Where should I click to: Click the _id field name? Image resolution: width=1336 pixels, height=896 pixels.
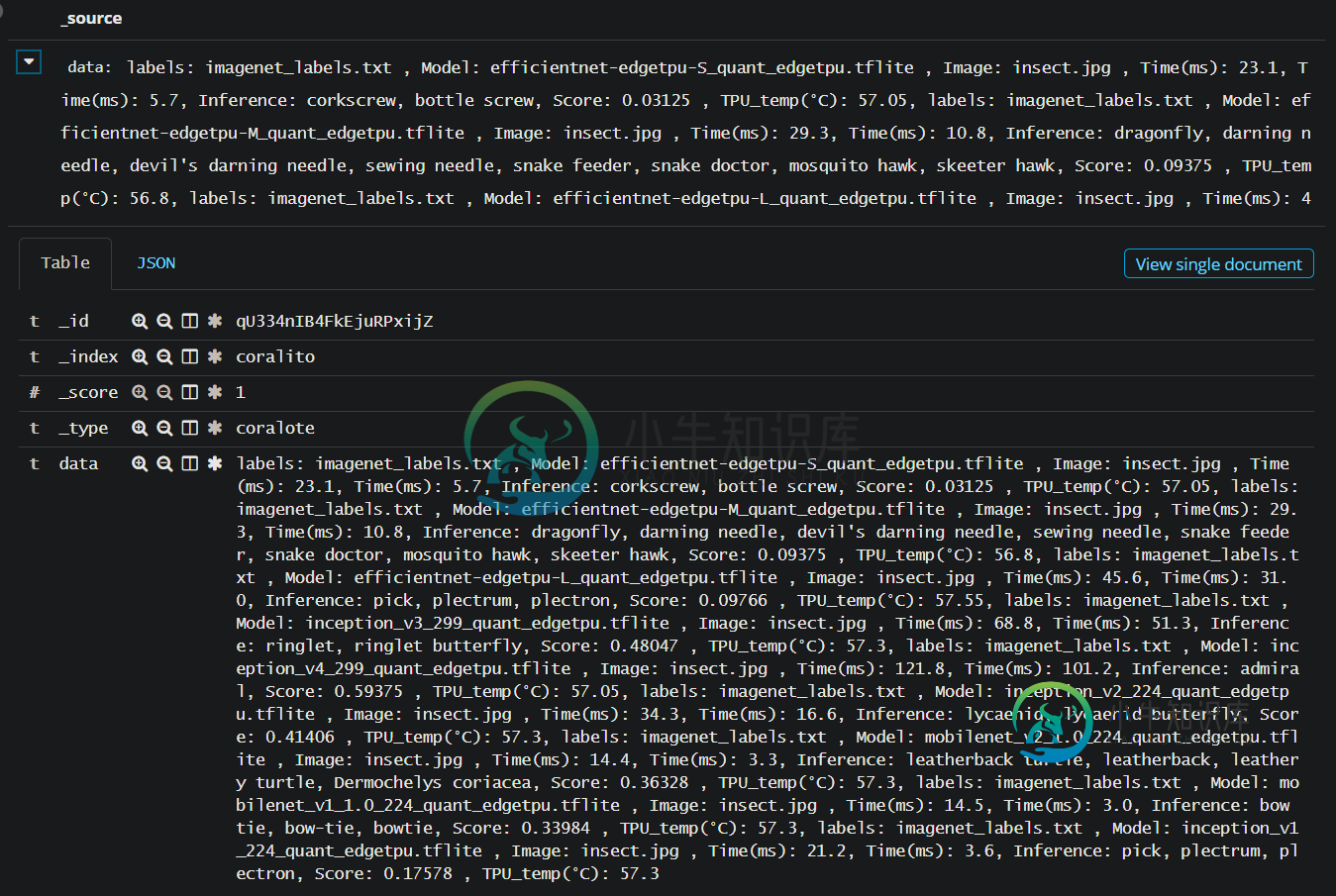(73, 321)
